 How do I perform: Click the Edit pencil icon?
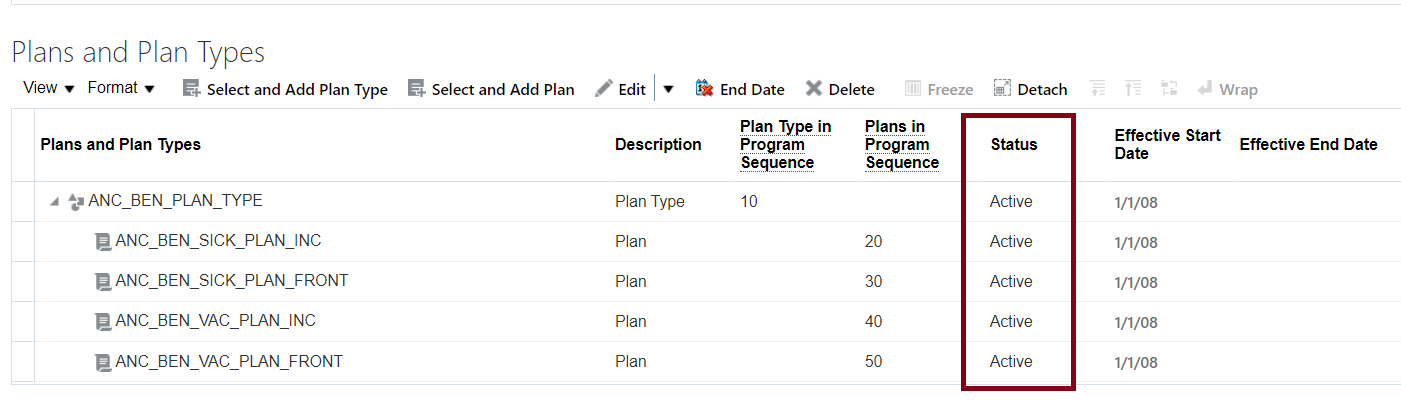[604, 89]
